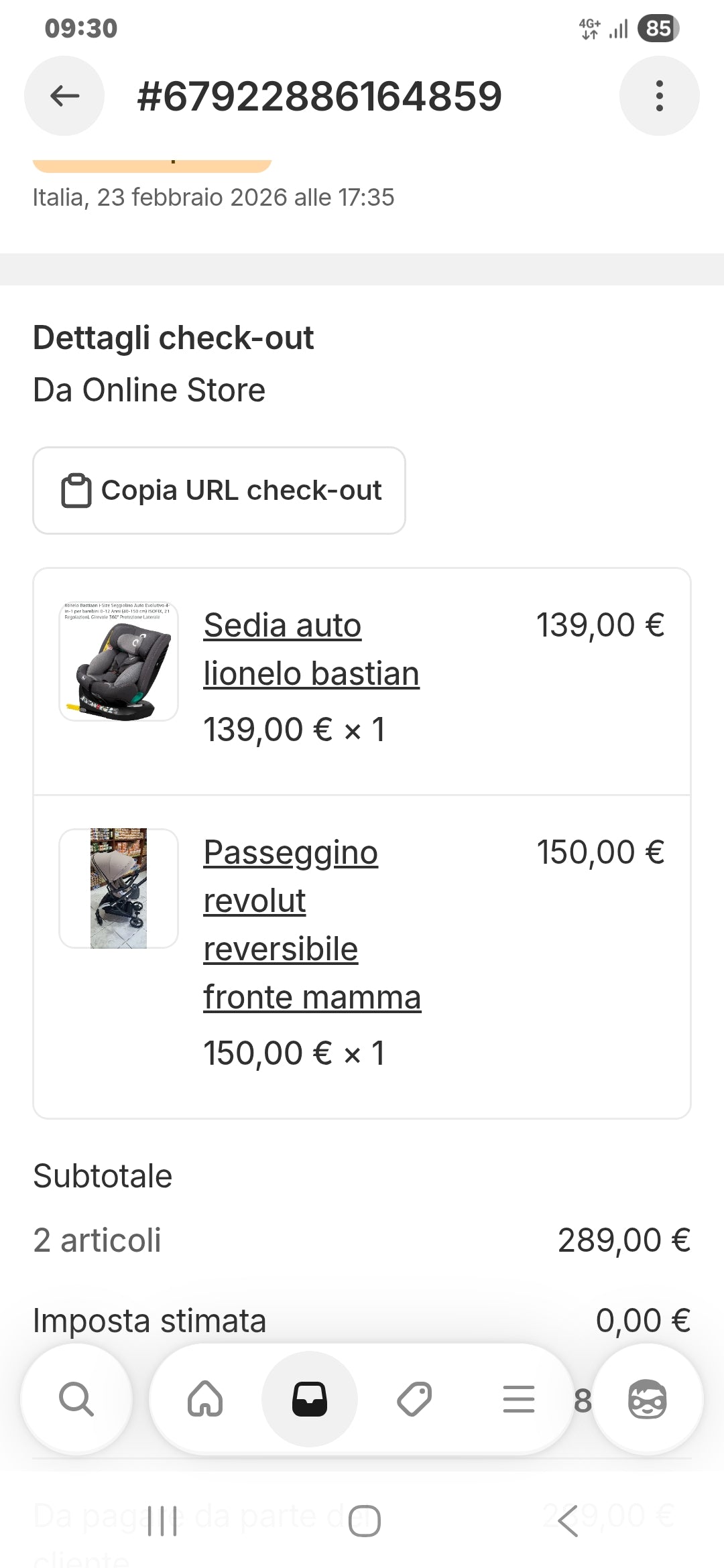Screen dimensions: 724x1568
Task: Tap the stroller product thumbnail
Action: click(118, 888)
